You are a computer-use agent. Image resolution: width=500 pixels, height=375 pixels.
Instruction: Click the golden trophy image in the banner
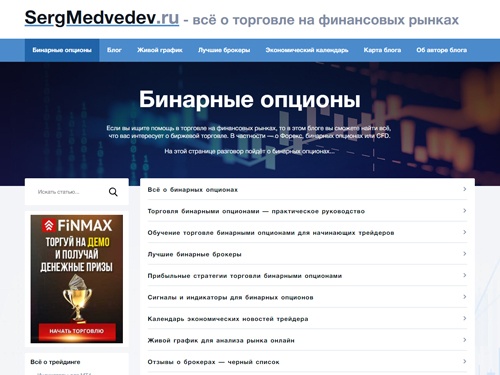pos(77,298)
